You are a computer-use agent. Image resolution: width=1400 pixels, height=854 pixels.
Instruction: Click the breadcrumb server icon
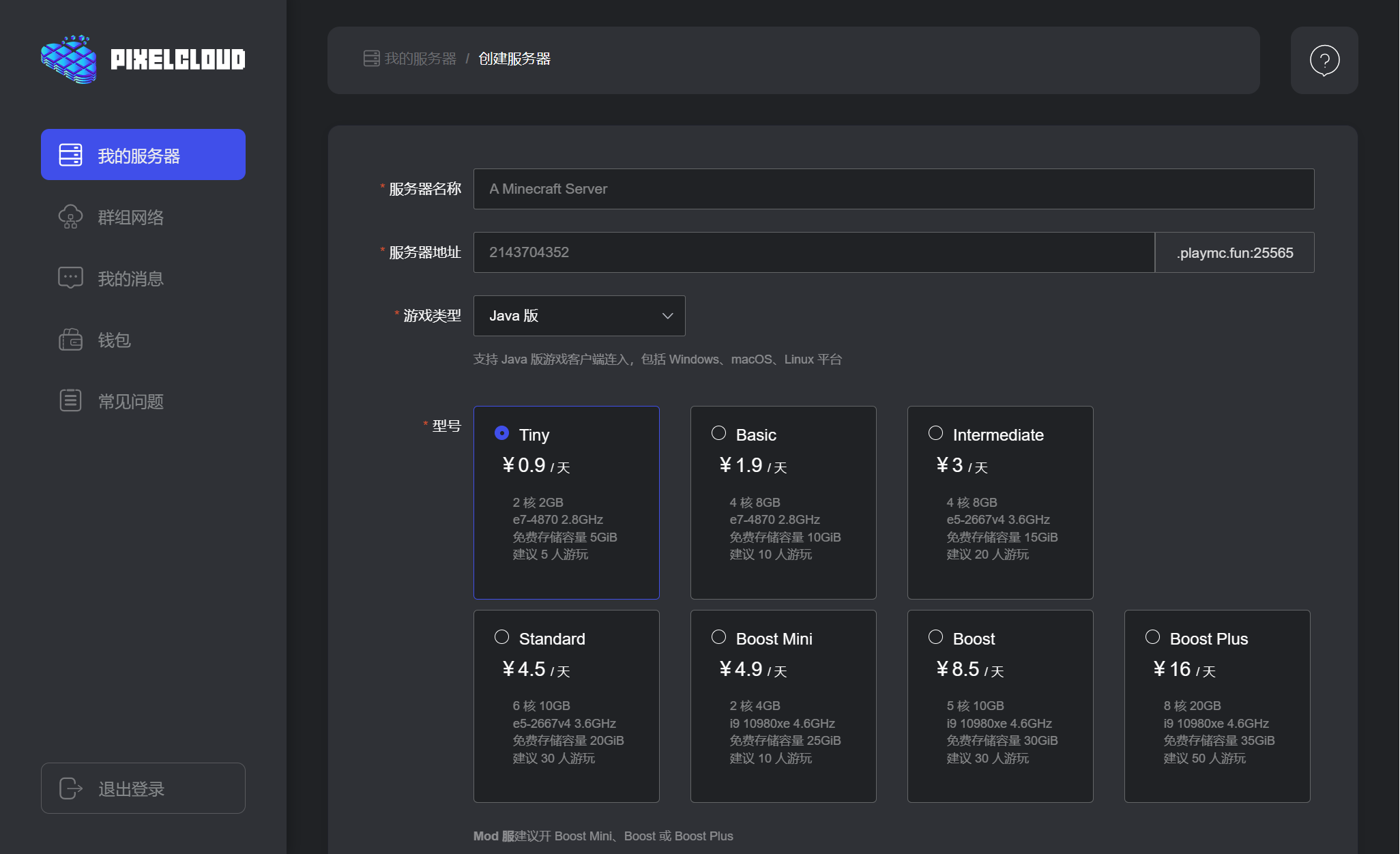coord(371,59)
